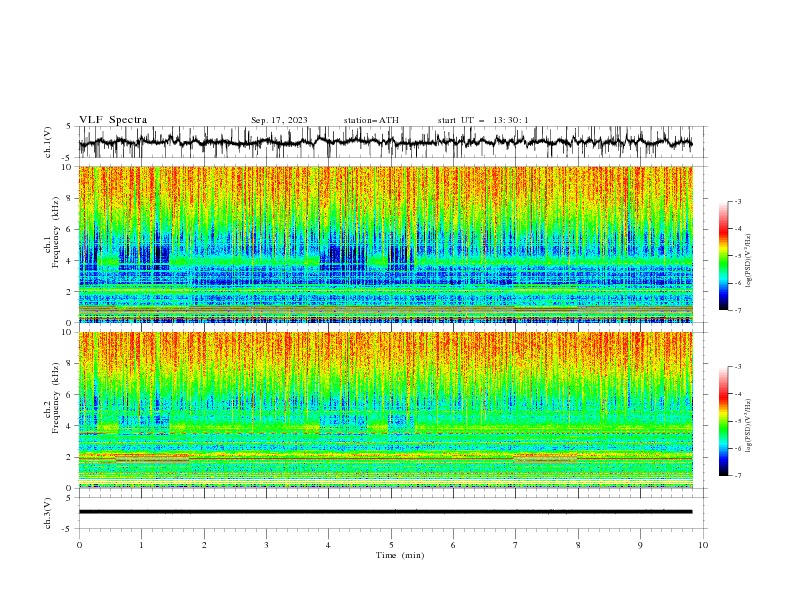792x612 pixels.
Task: Click time axis tick label "0"
Action: click(79, 545)
